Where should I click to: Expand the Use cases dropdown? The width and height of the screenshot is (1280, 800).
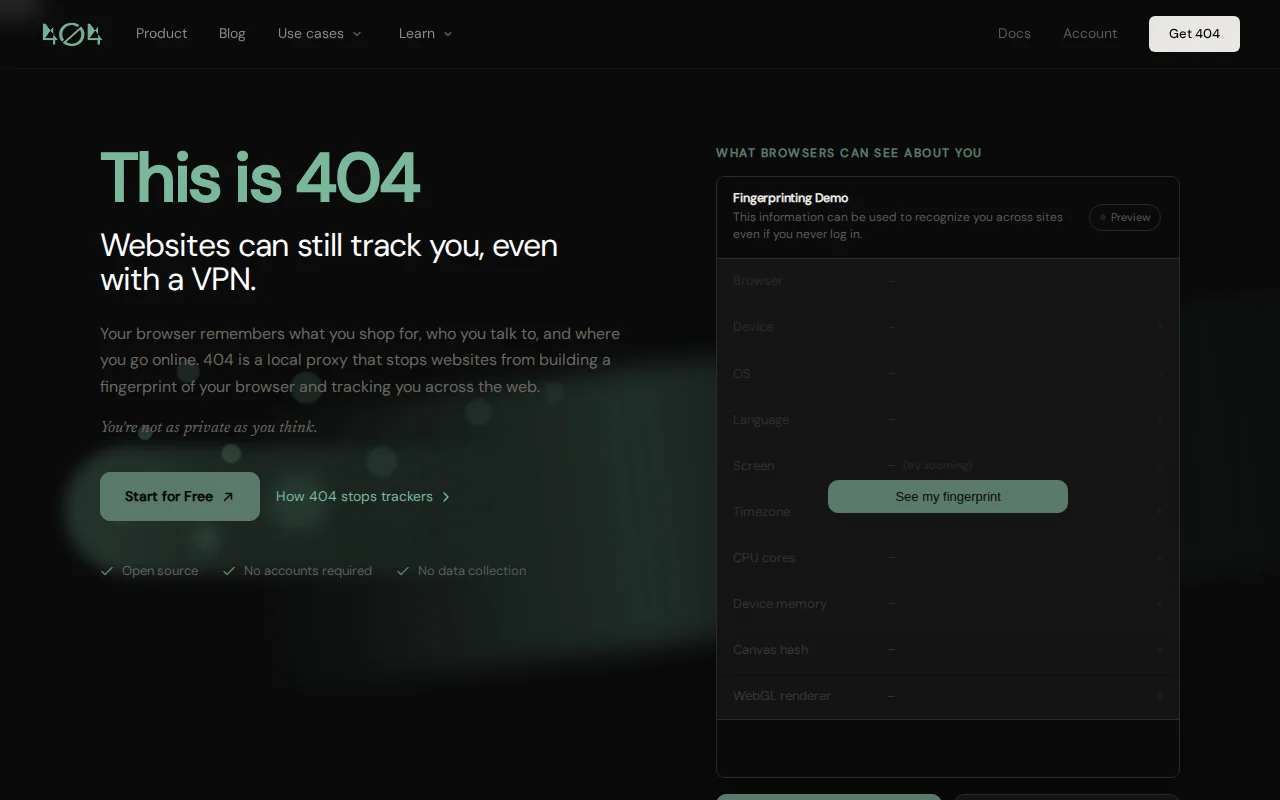[320, 33]
